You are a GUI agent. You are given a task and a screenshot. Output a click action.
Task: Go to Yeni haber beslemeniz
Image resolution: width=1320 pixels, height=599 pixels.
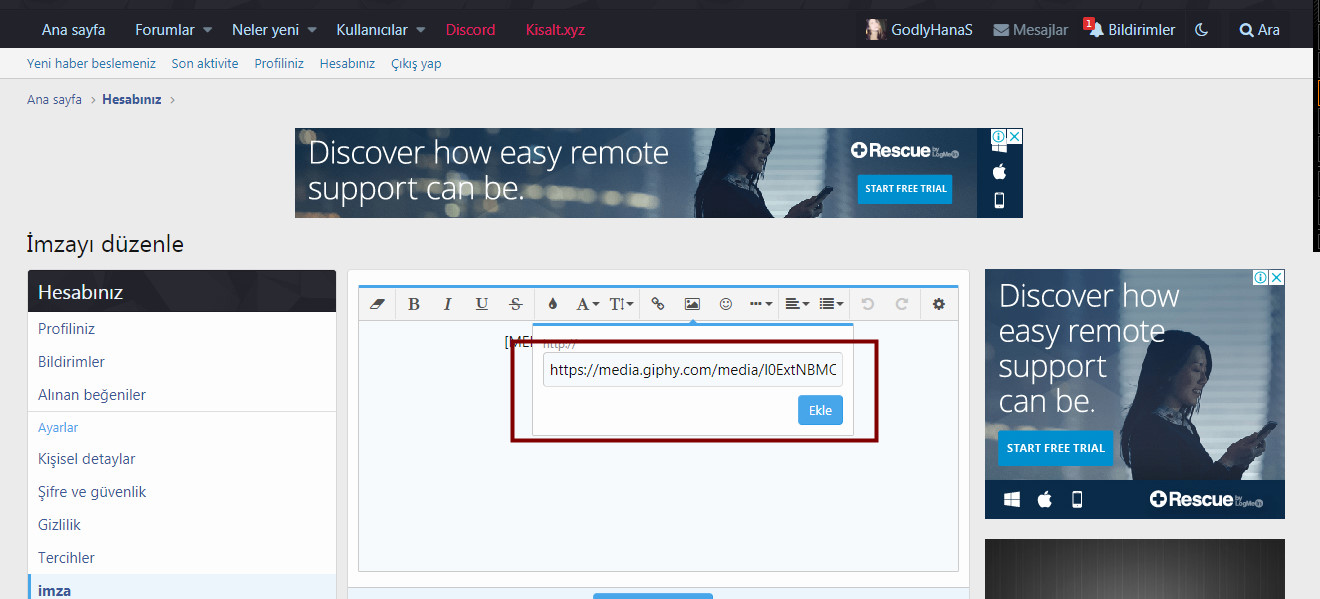(91, 63)
